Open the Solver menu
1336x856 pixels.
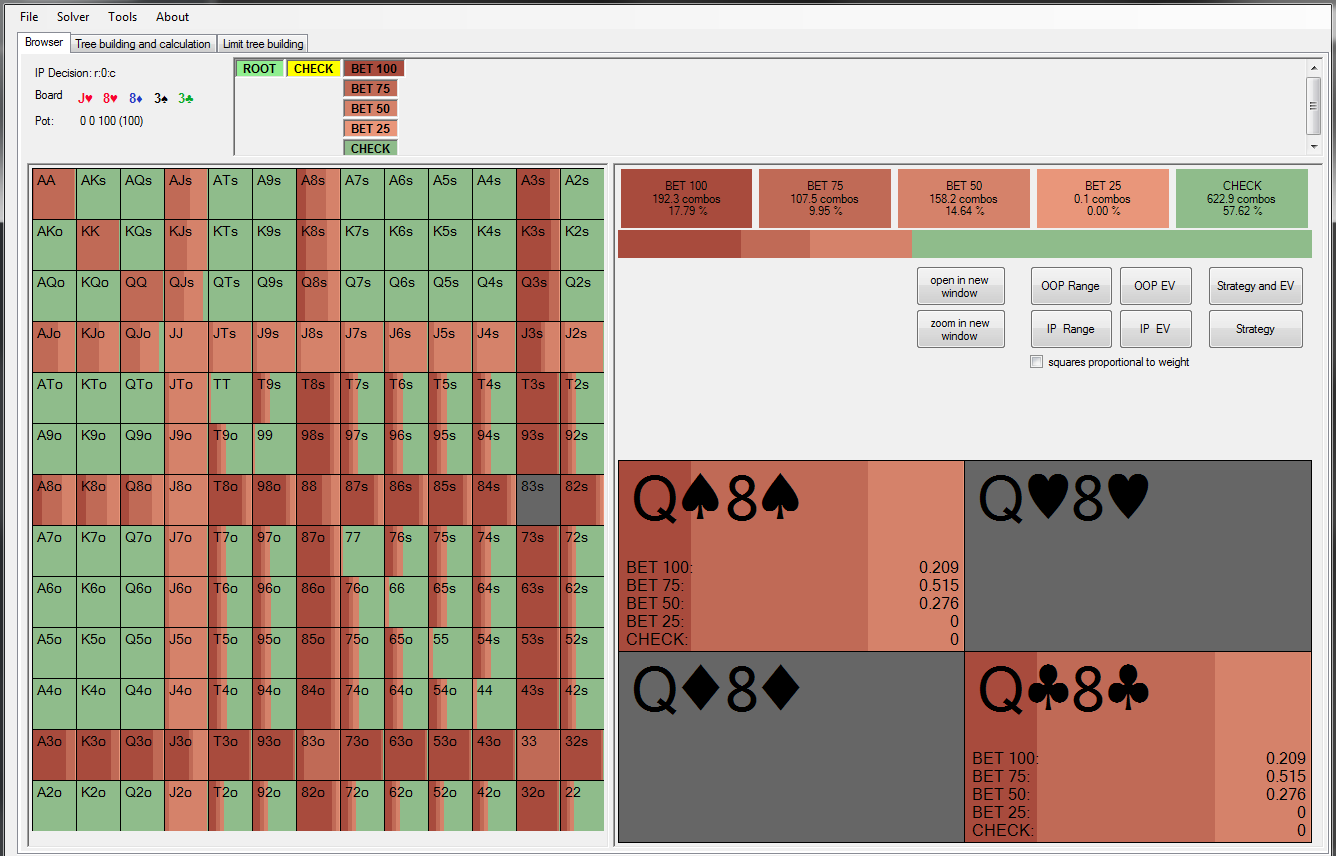73,17
